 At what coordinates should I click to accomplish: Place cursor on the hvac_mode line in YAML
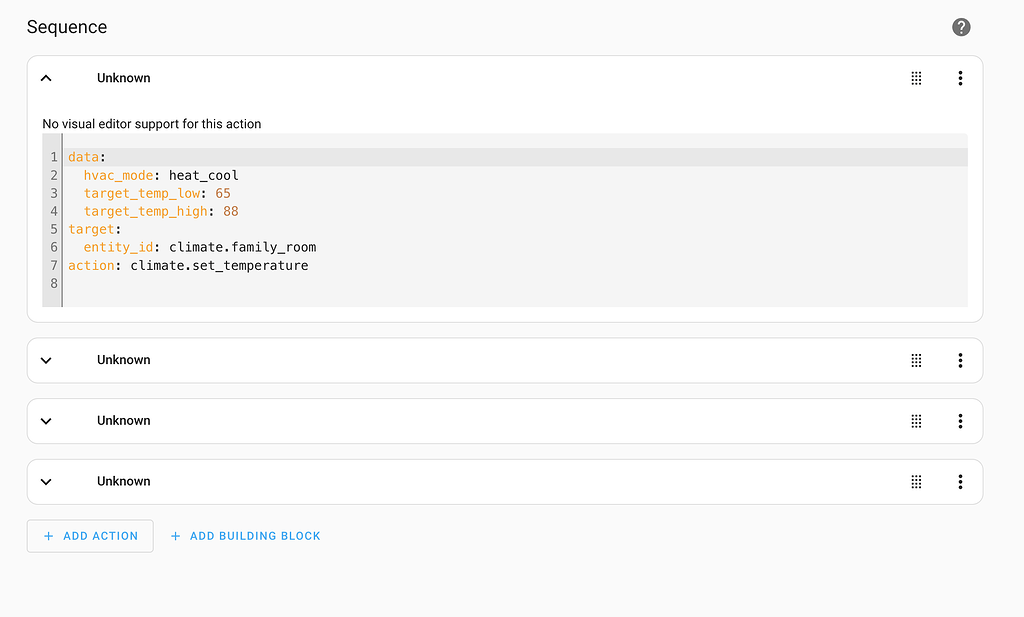160,175
